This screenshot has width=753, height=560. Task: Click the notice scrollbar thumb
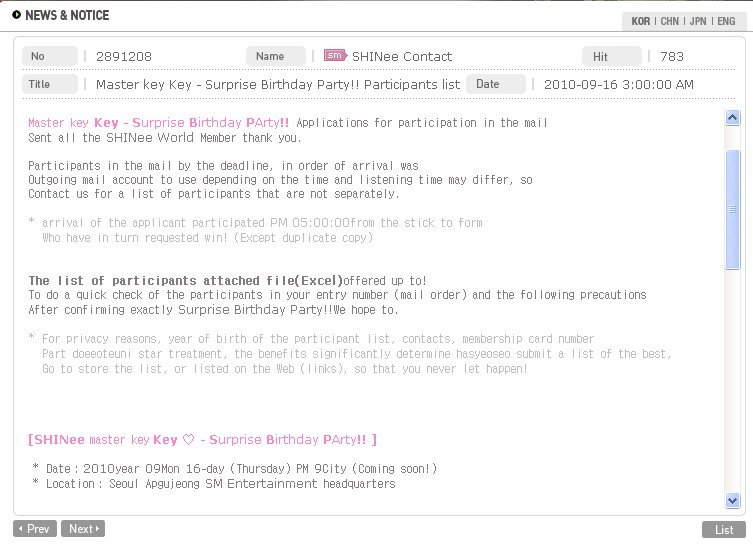[x=732, y=209]
